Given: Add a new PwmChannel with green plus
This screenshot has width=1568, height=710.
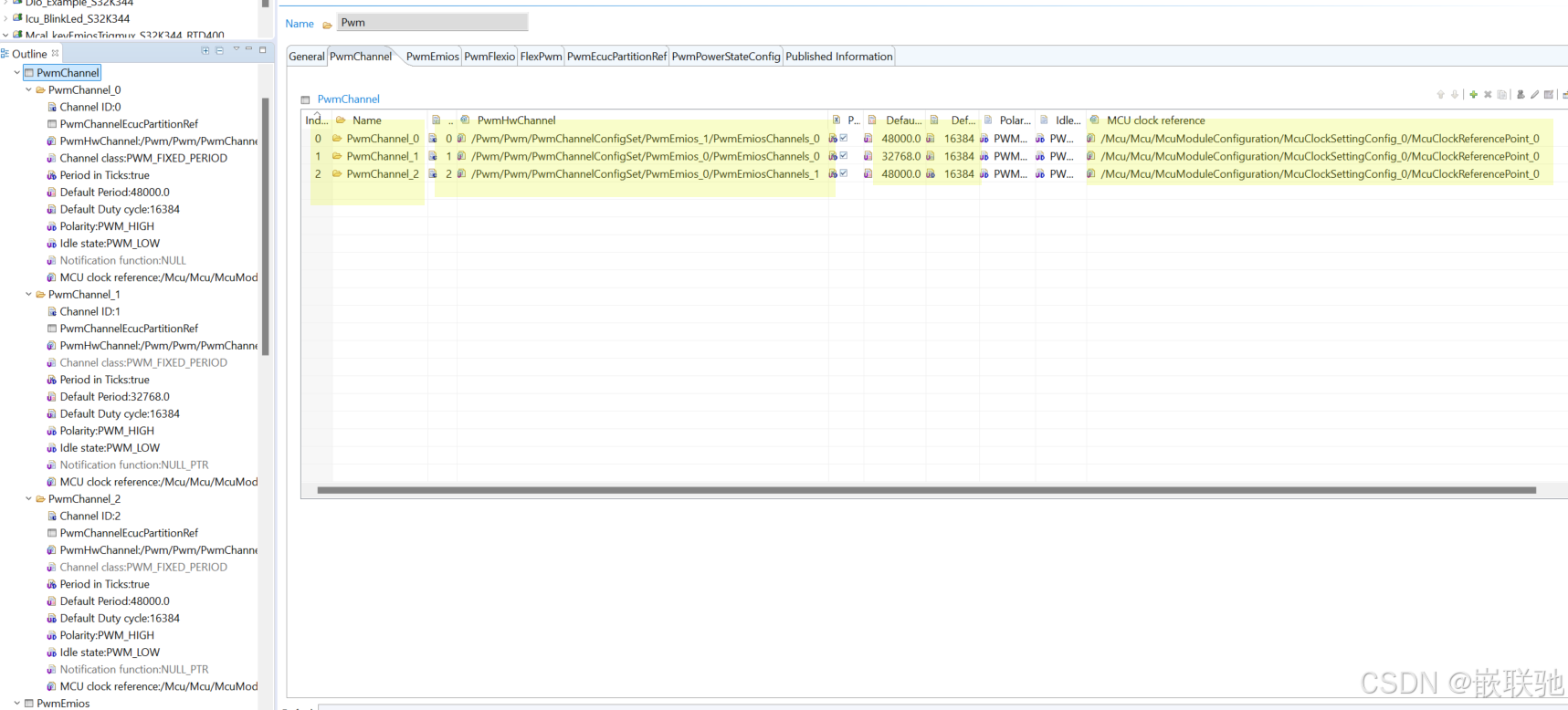Looking at the screenshot, I should tap(1473, 94).
